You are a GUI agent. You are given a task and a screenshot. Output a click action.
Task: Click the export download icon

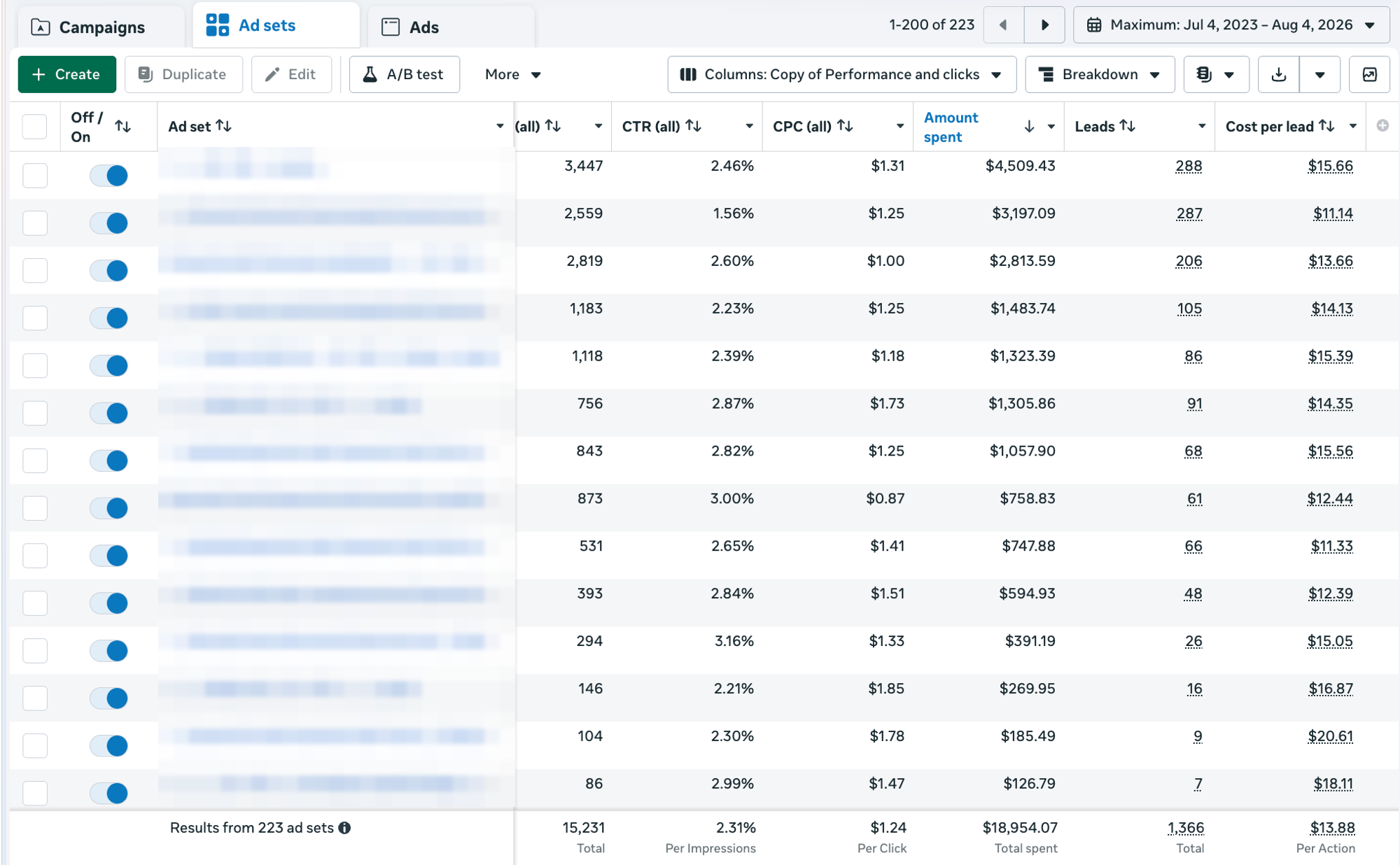coord(1279,74)
